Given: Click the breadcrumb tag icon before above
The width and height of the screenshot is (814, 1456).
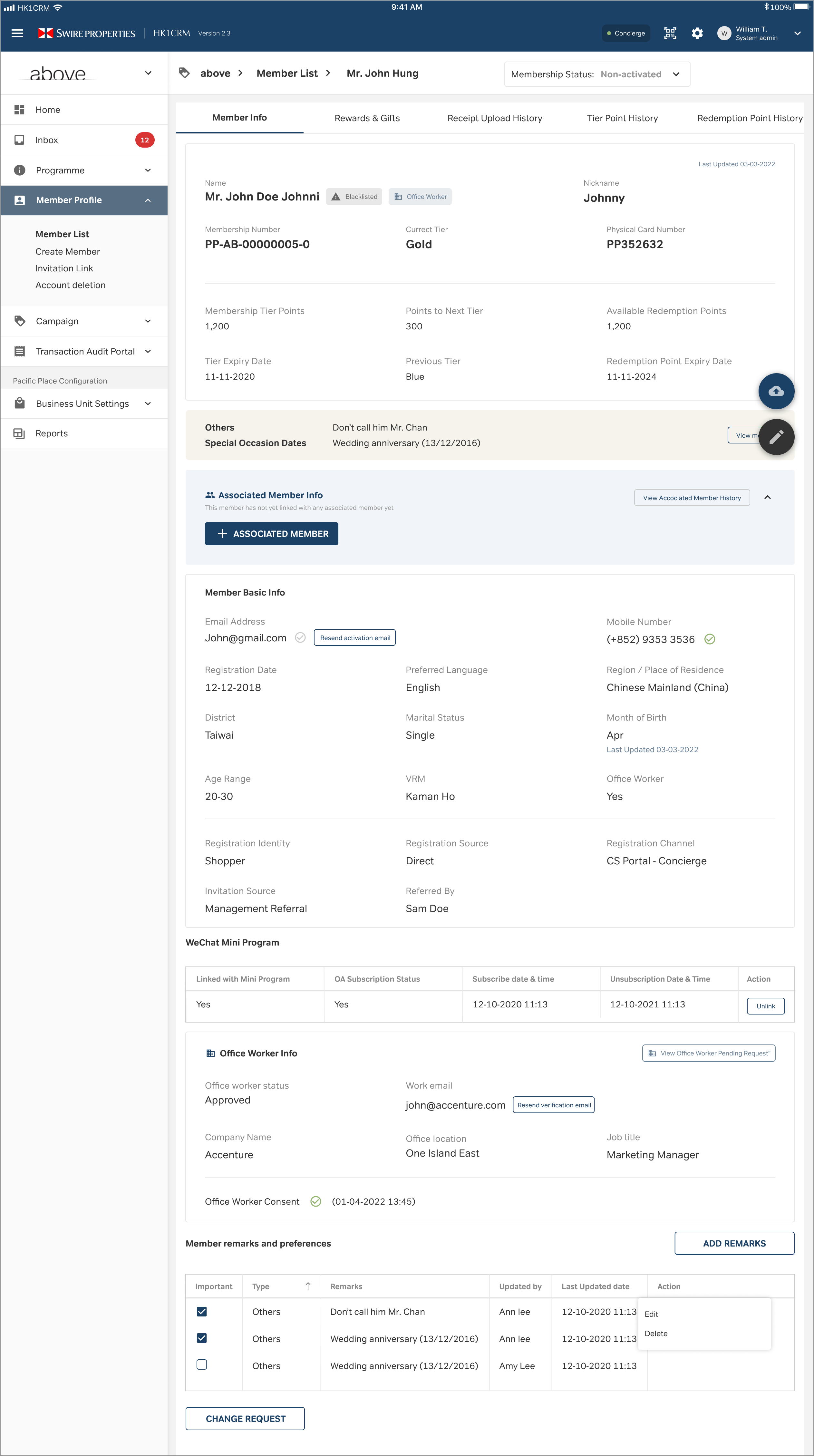Looking at the screenshot, I should 184,73.
